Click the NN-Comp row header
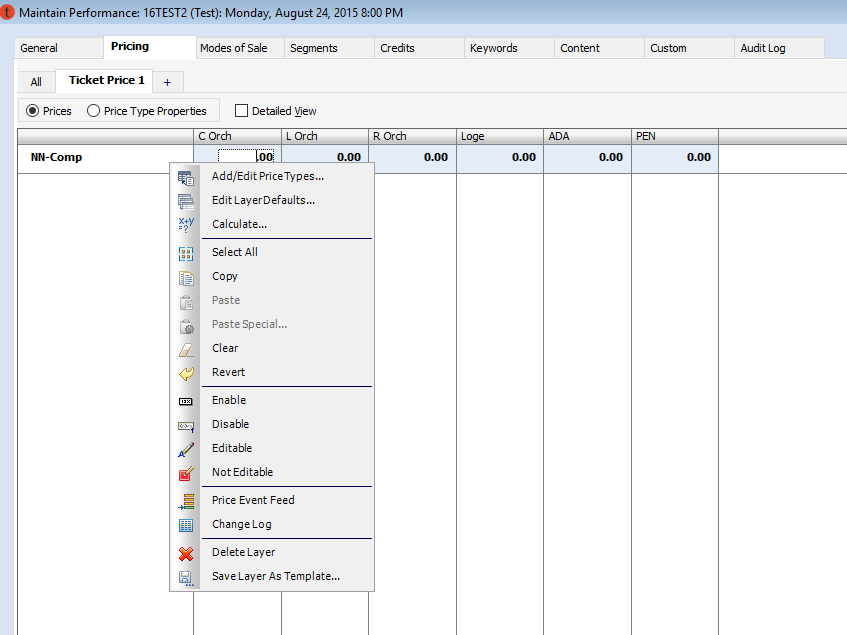The width and height of the screenshot is (847, 635). click(x=105, y=159)
